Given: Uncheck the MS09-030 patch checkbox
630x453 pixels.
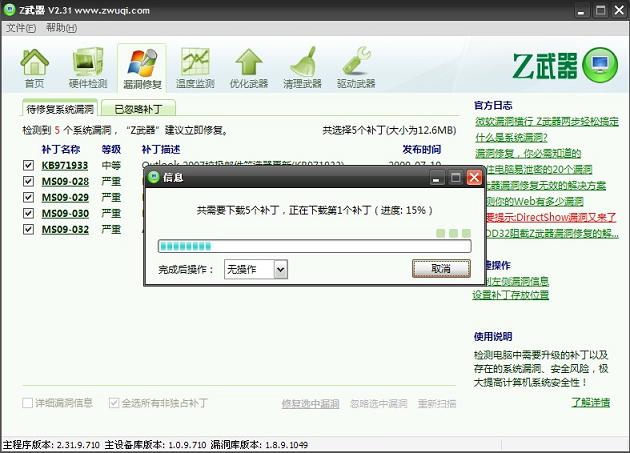Looking at the screenshot, I should pyautogui.click(x=28, y=213).
